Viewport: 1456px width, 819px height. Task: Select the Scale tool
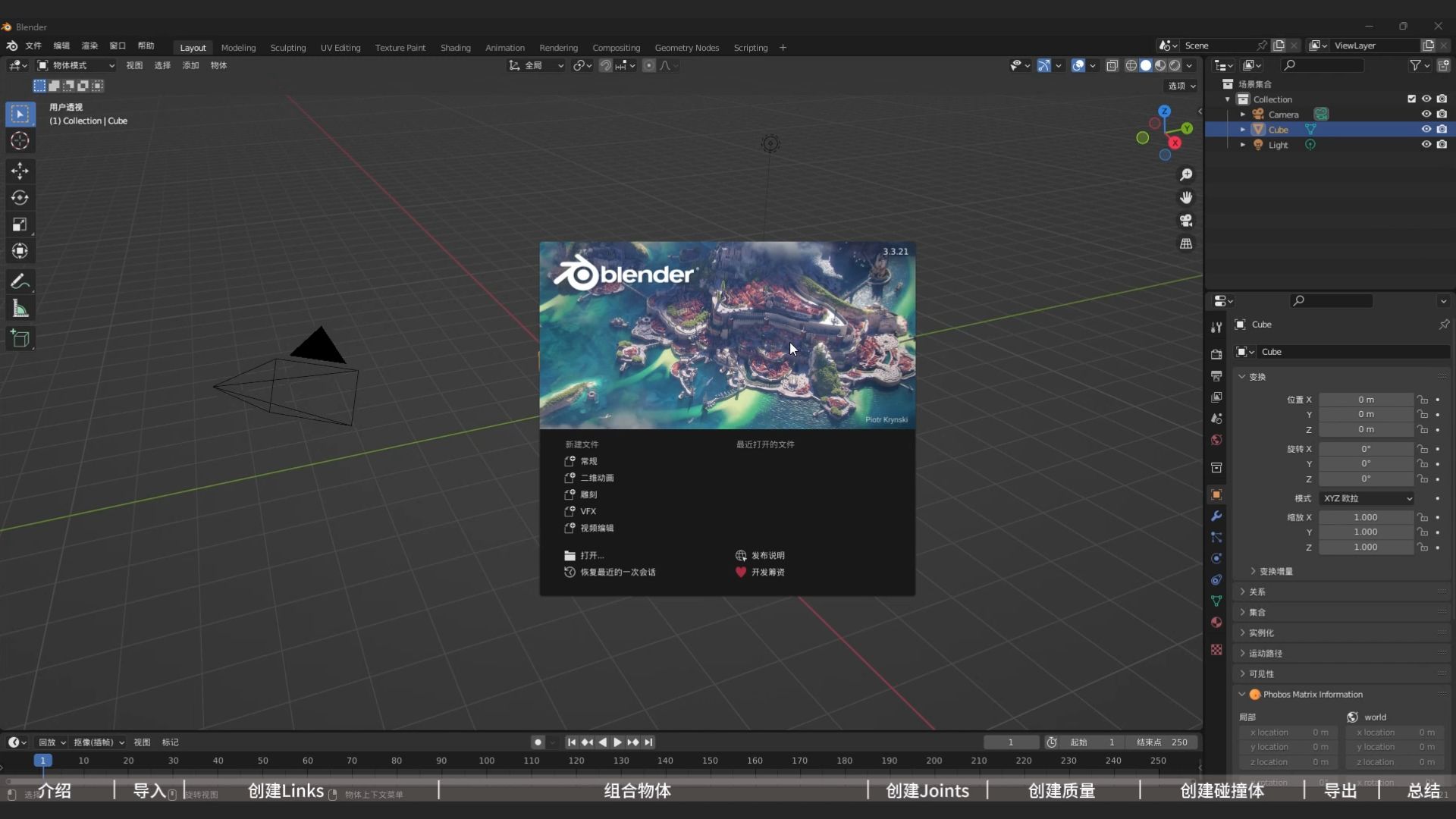(x=20, y=224)
